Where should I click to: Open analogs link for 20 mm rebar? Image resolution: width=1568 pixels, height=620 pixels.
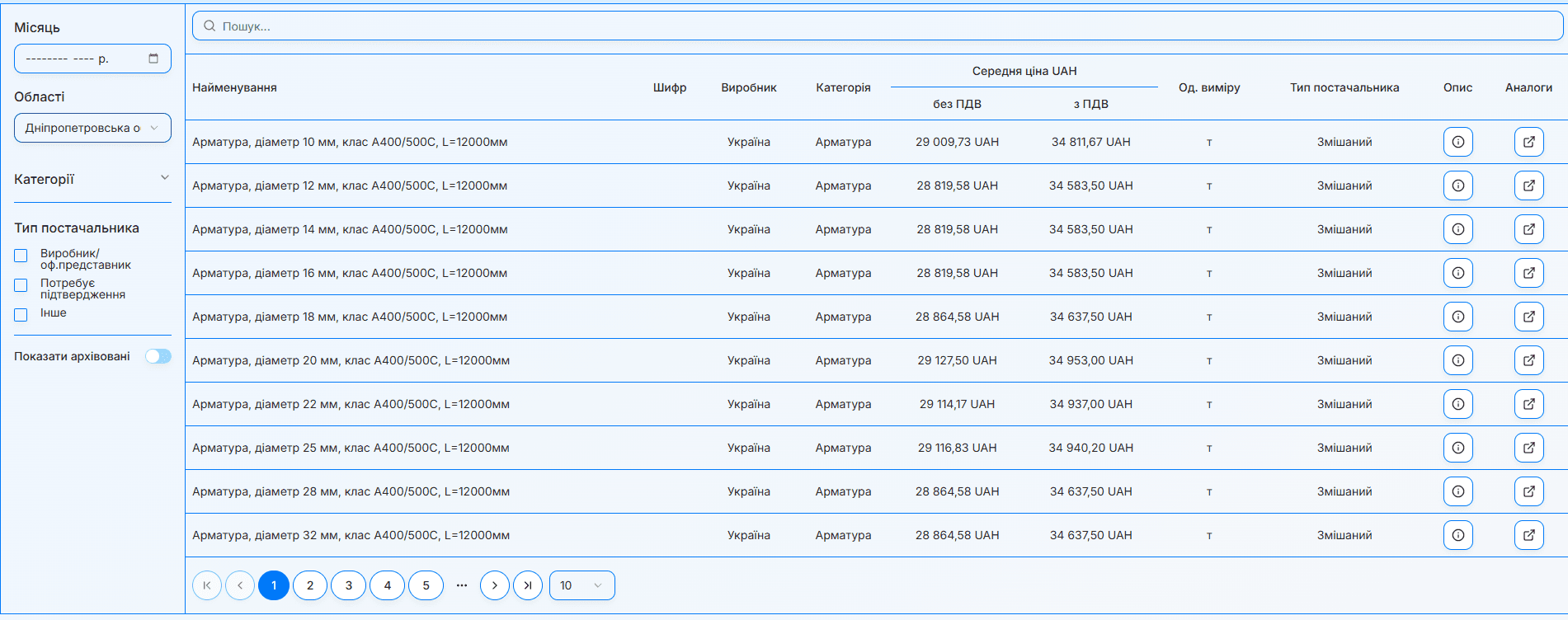1528,360
